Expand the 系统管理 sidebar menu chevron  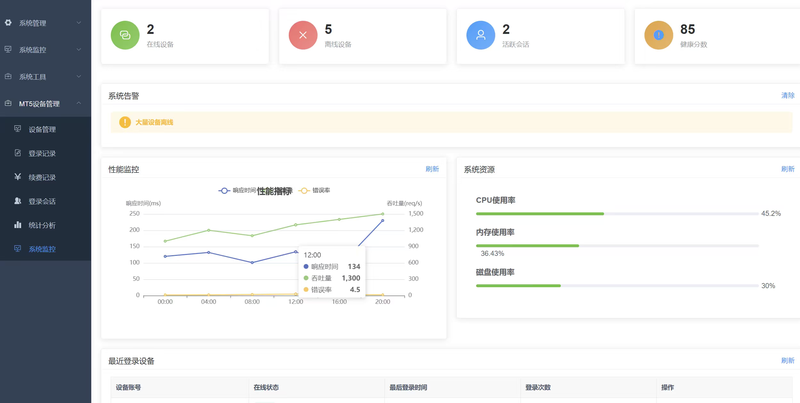(x=79, y=23)
